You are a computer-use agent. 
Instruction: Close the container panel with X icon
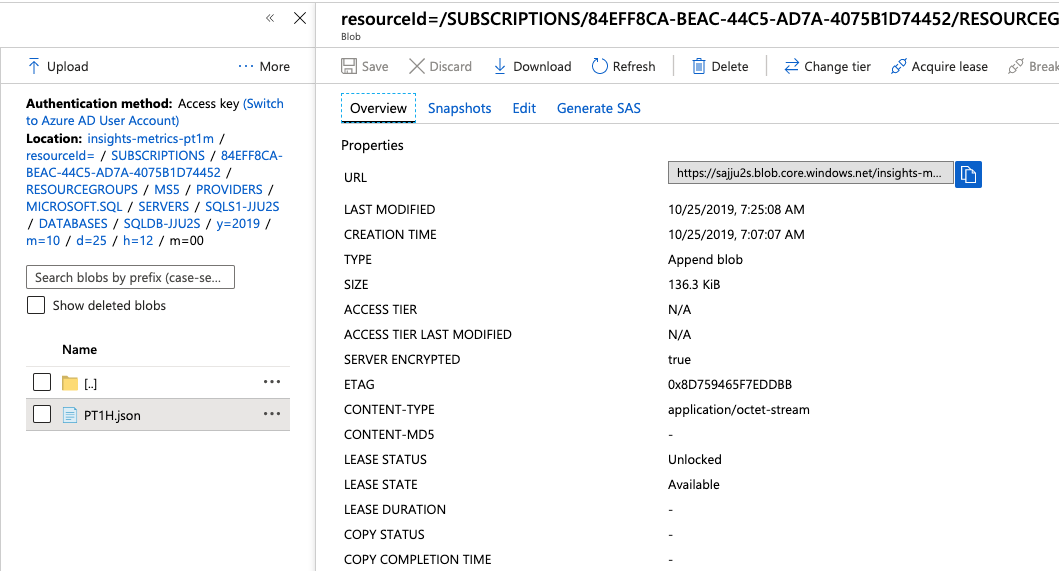[300, 18]
